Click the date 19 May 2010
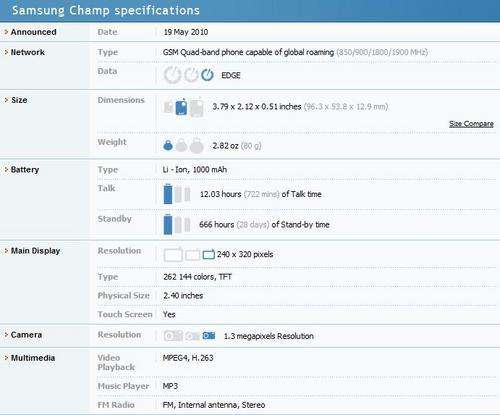 click(x=186, y=32)
